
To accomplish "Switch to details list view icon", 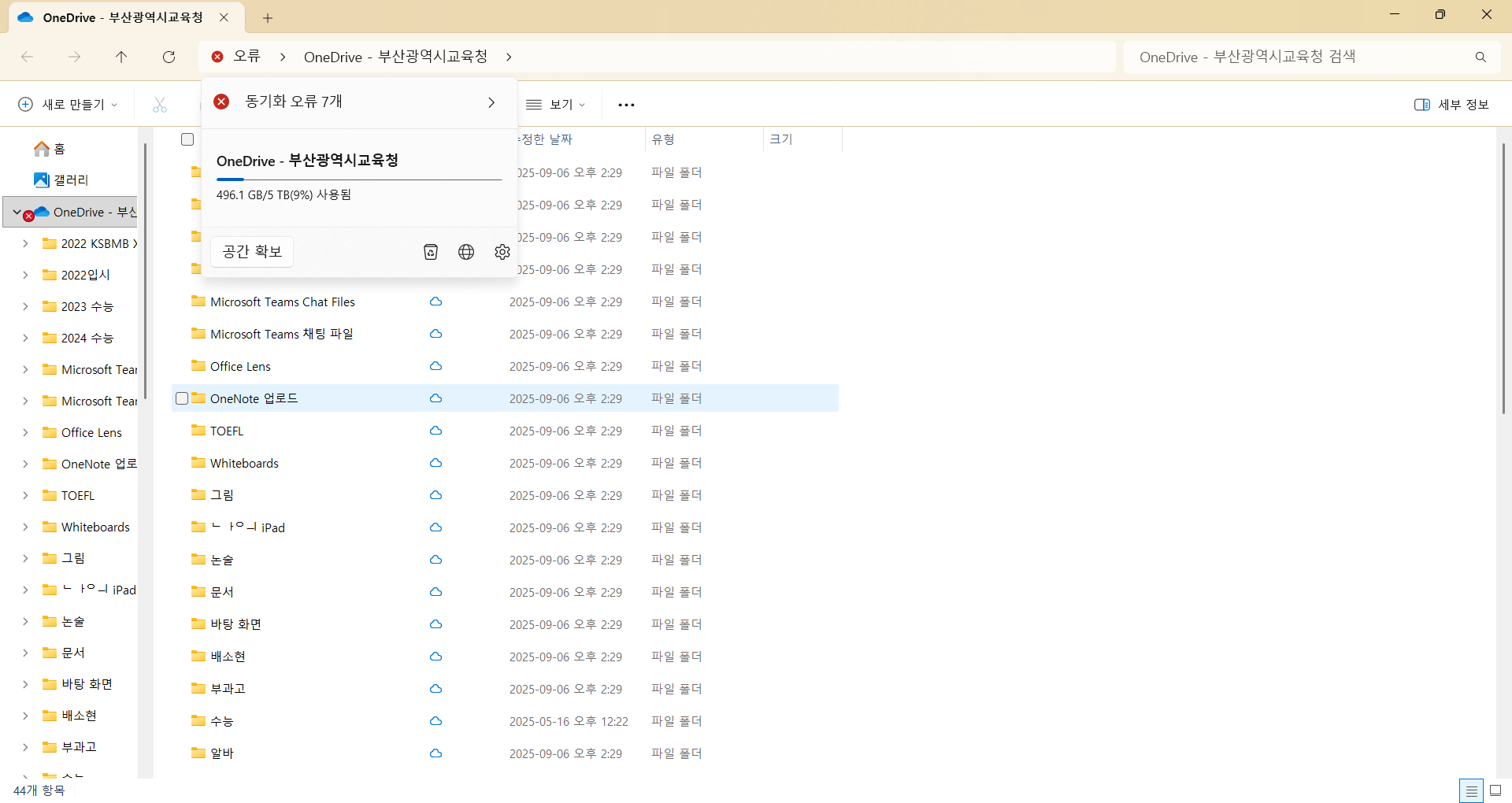I will 1471,790.
